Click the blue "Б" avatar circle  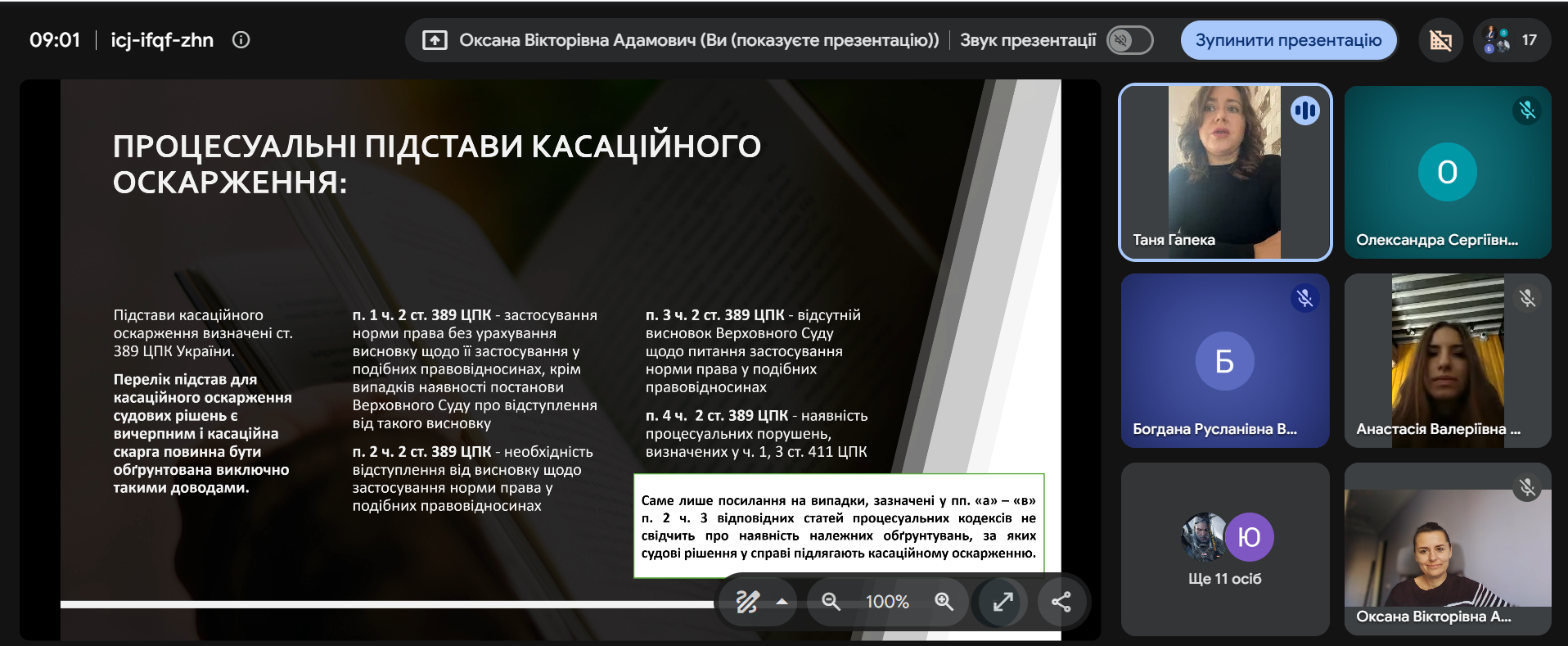coord(1224,360)
